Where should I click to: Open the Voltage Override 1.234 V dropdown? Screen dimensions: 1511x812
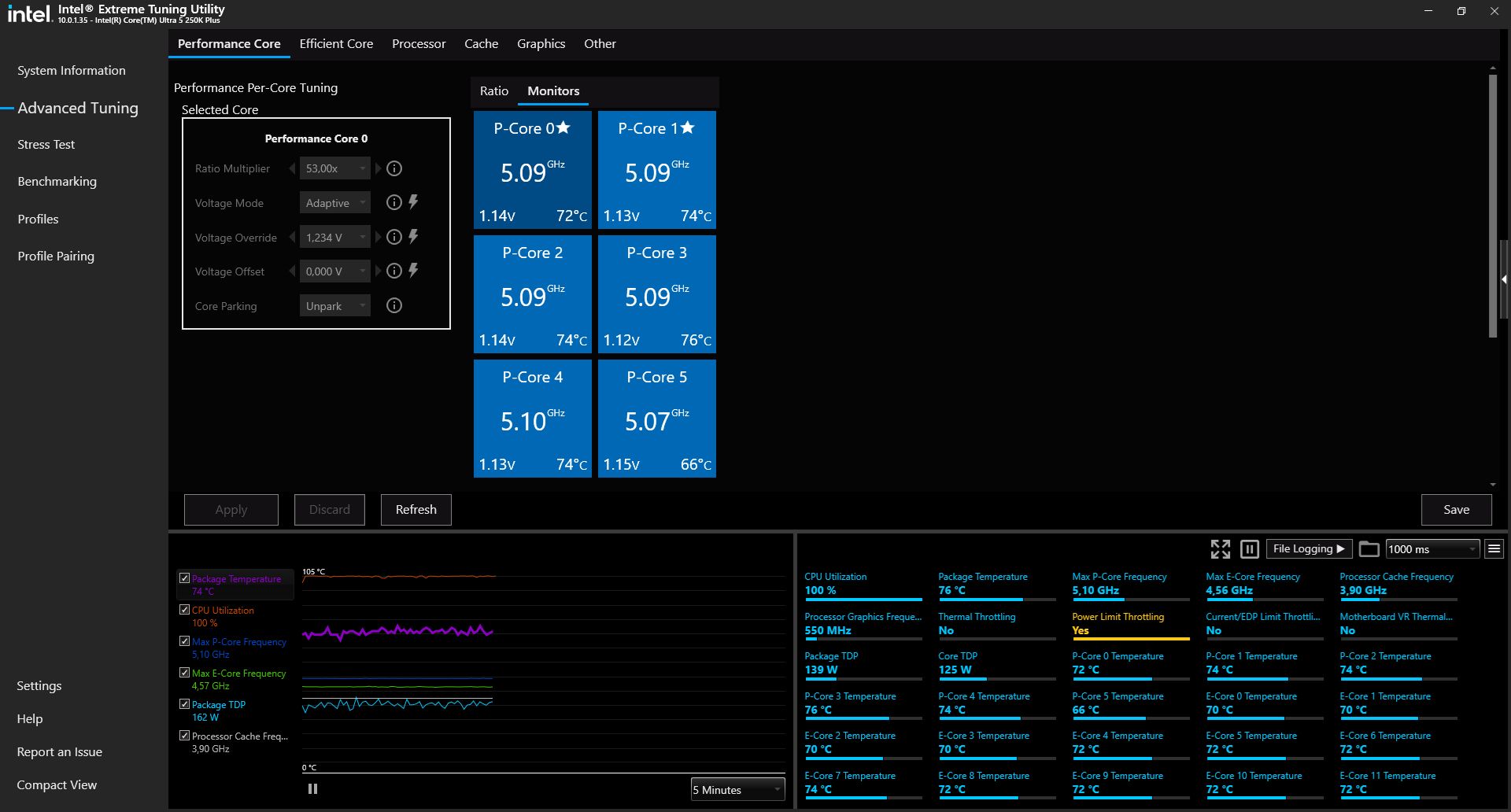[334, 237]
